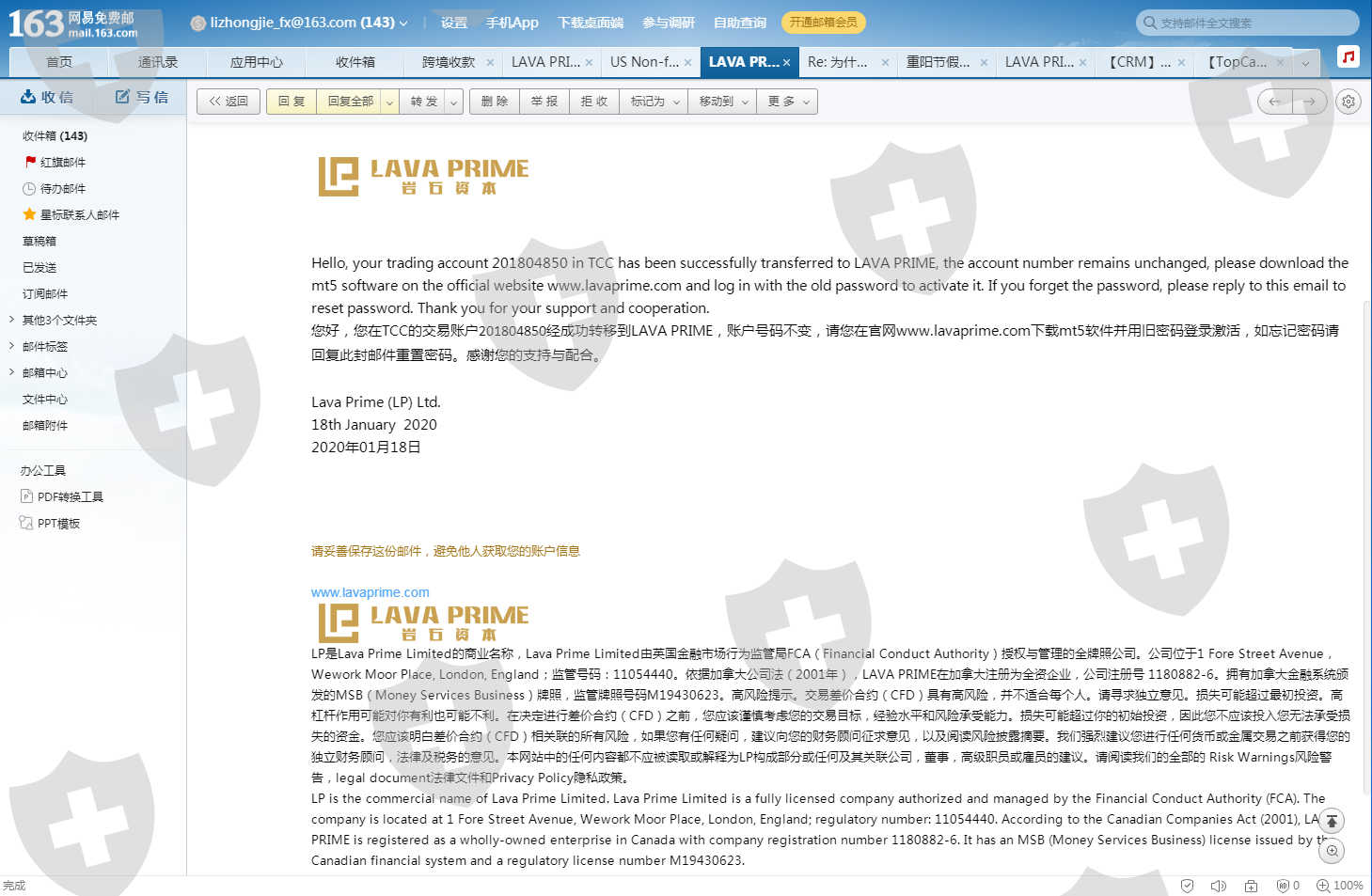Image resolution: width=1372 pixels, height=896 pixels.
Task: Click the account avatar icon beside the email address
Action: [198, 23]
